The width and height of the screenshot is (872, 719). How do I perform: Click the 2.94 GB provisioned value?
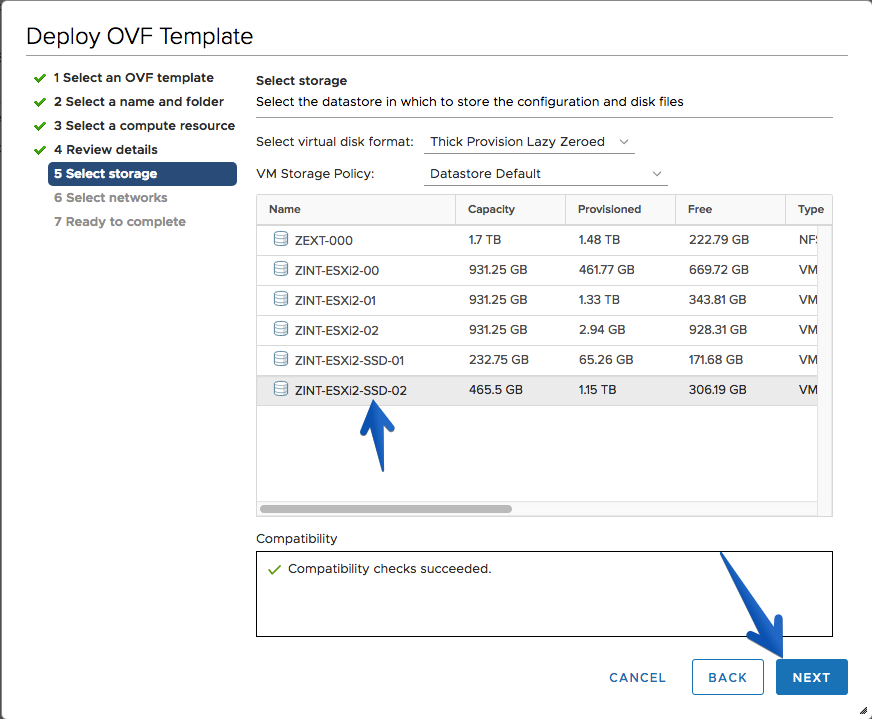click(602, 330)
